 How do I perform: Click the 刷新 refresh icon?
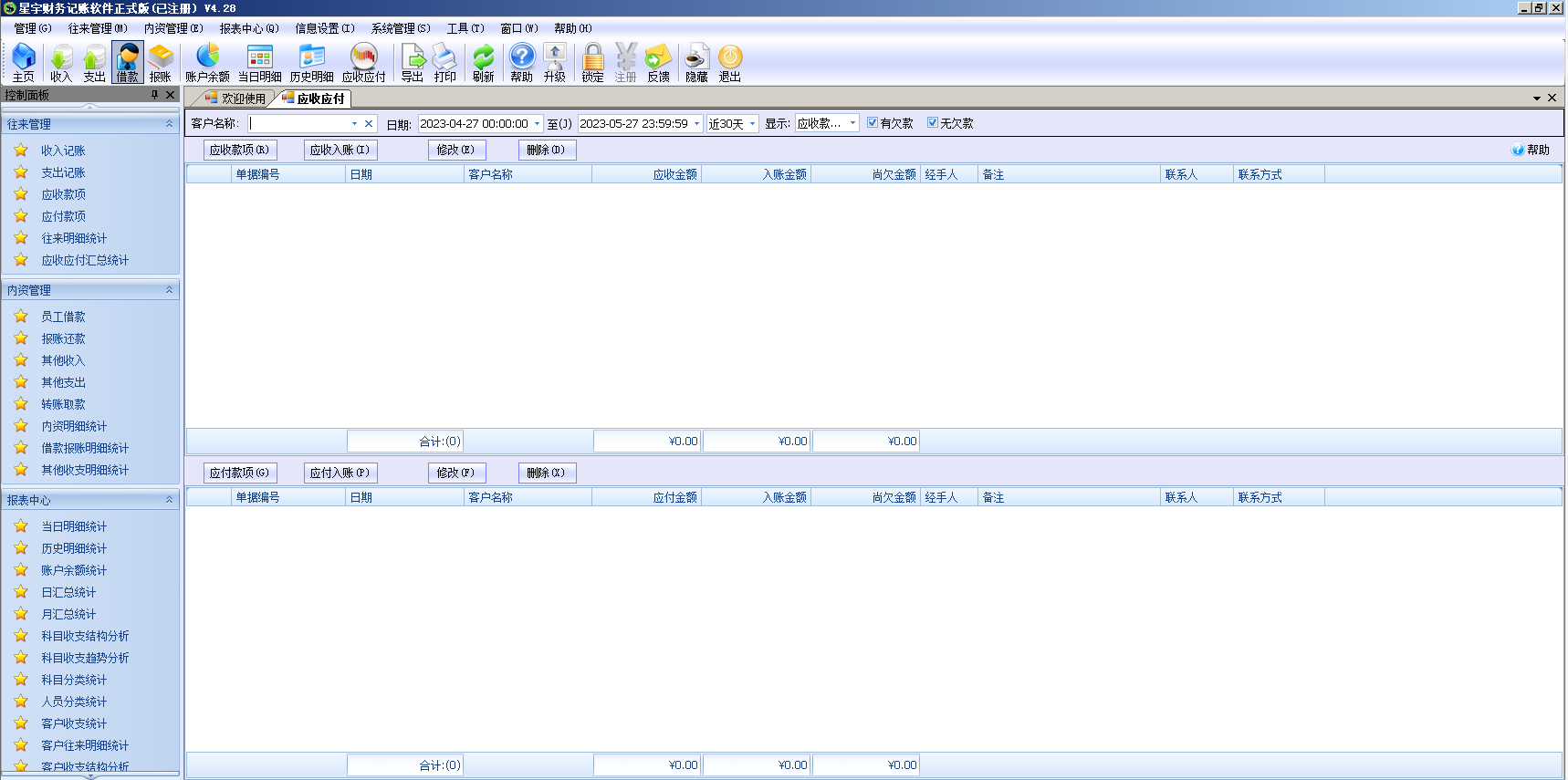coord(484,63)
